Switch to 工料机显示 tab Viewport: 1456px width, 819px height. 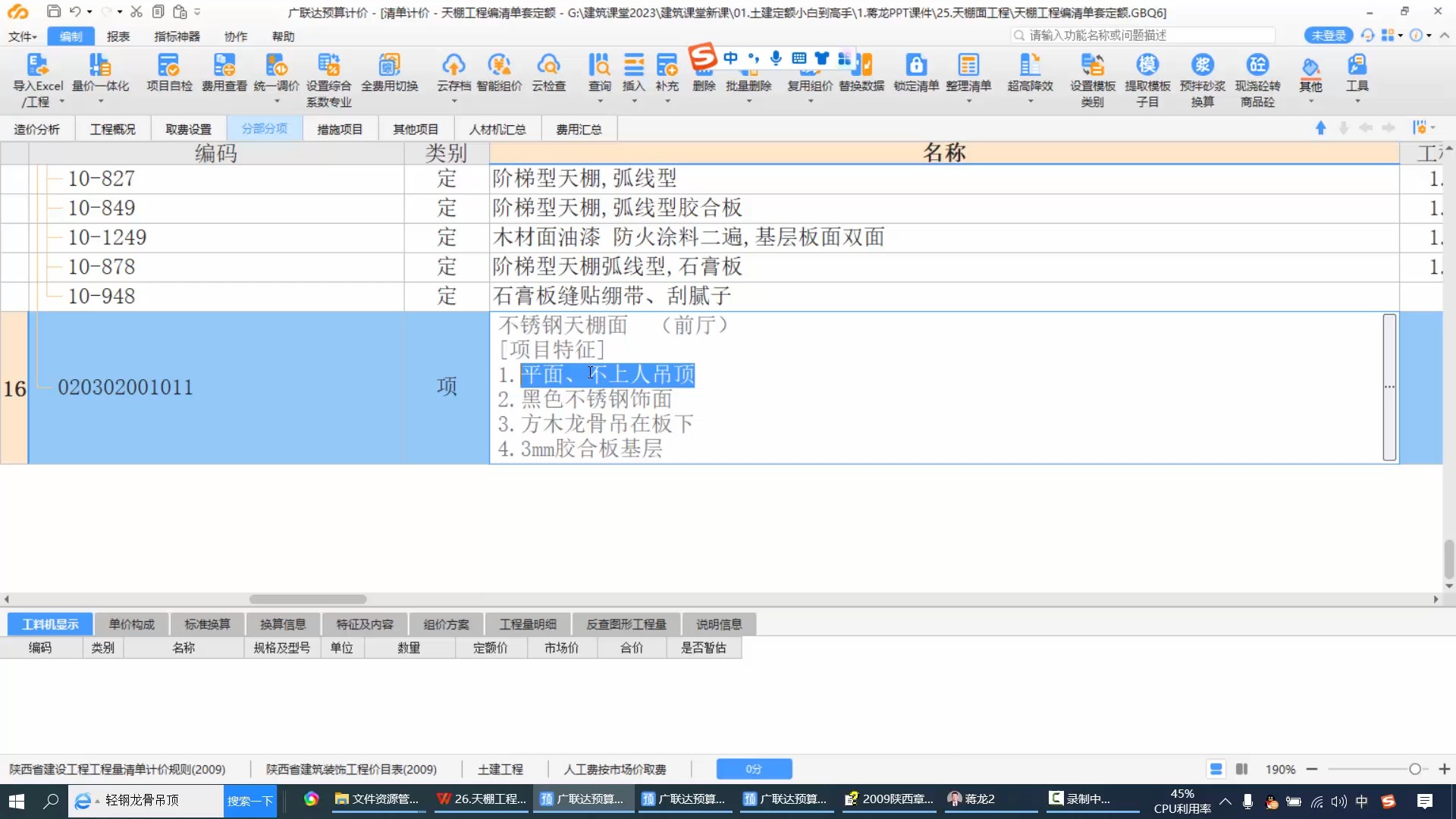tap(50, 623)
